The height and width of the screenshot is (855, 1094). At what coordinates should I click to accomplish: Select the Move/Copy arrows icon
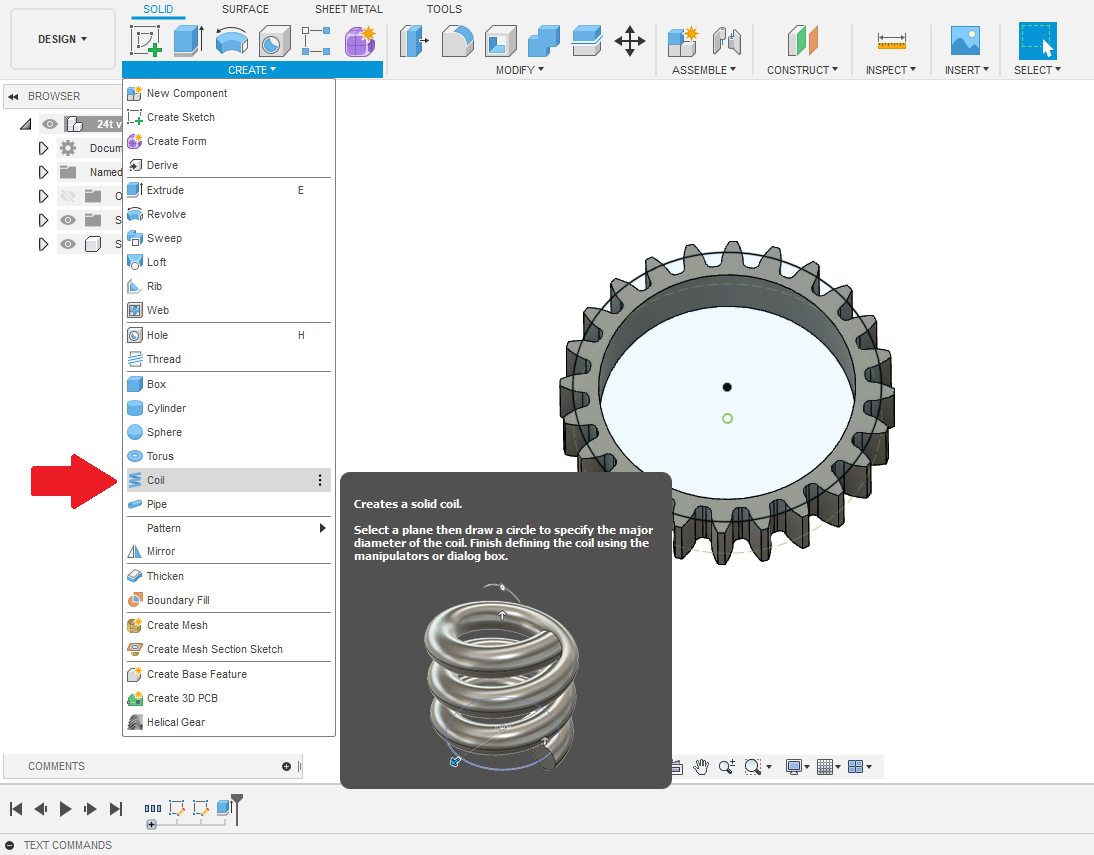pyautogui.click(x=630, y=41)
